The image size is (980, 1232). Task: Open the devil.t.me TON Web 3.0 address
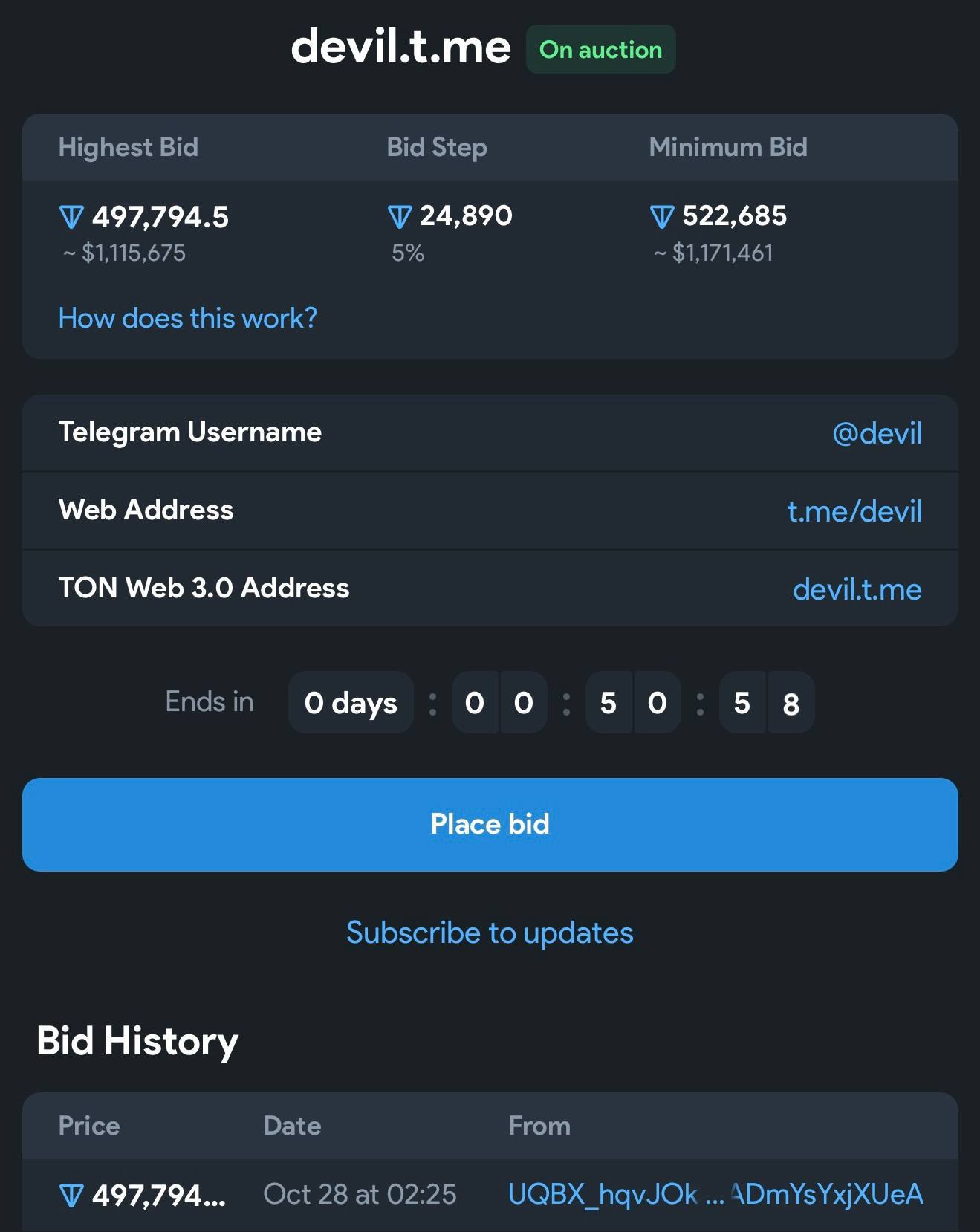[x=857, y=589]
